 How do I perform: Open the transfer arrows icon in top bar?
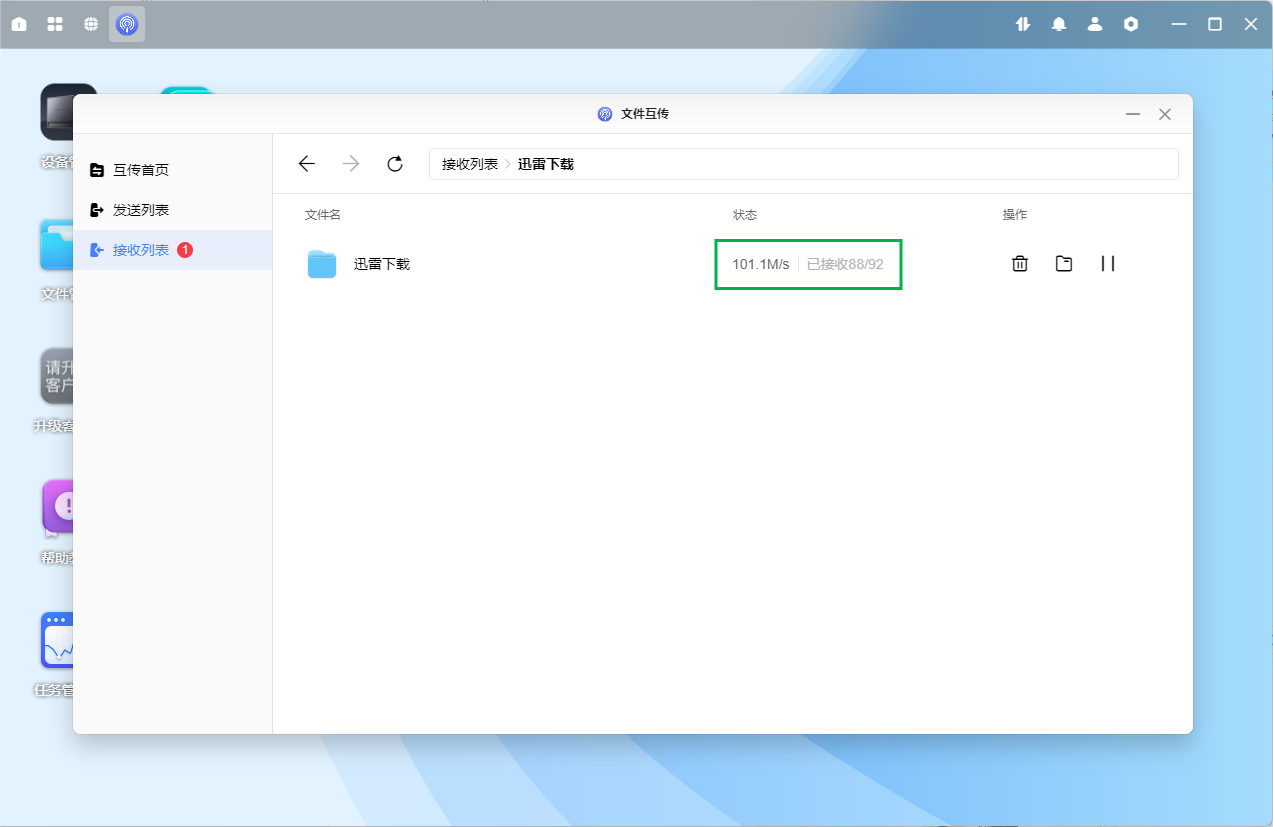point(1023,24)
